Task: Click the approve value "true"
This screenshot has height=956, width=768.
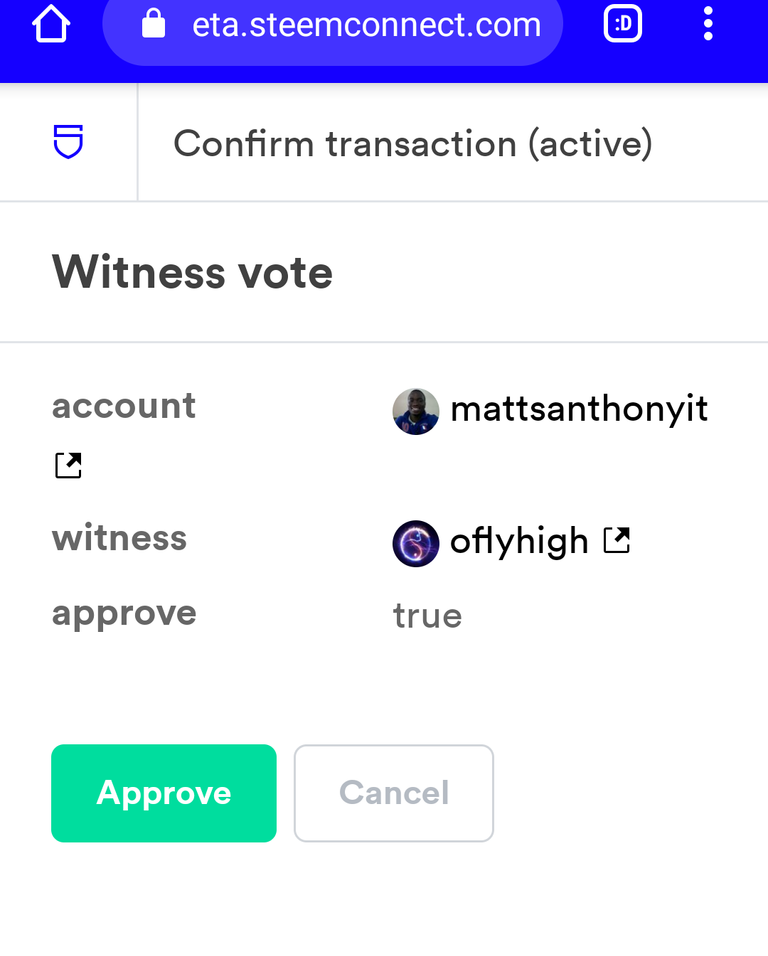Action: click(x=427, y=616)
